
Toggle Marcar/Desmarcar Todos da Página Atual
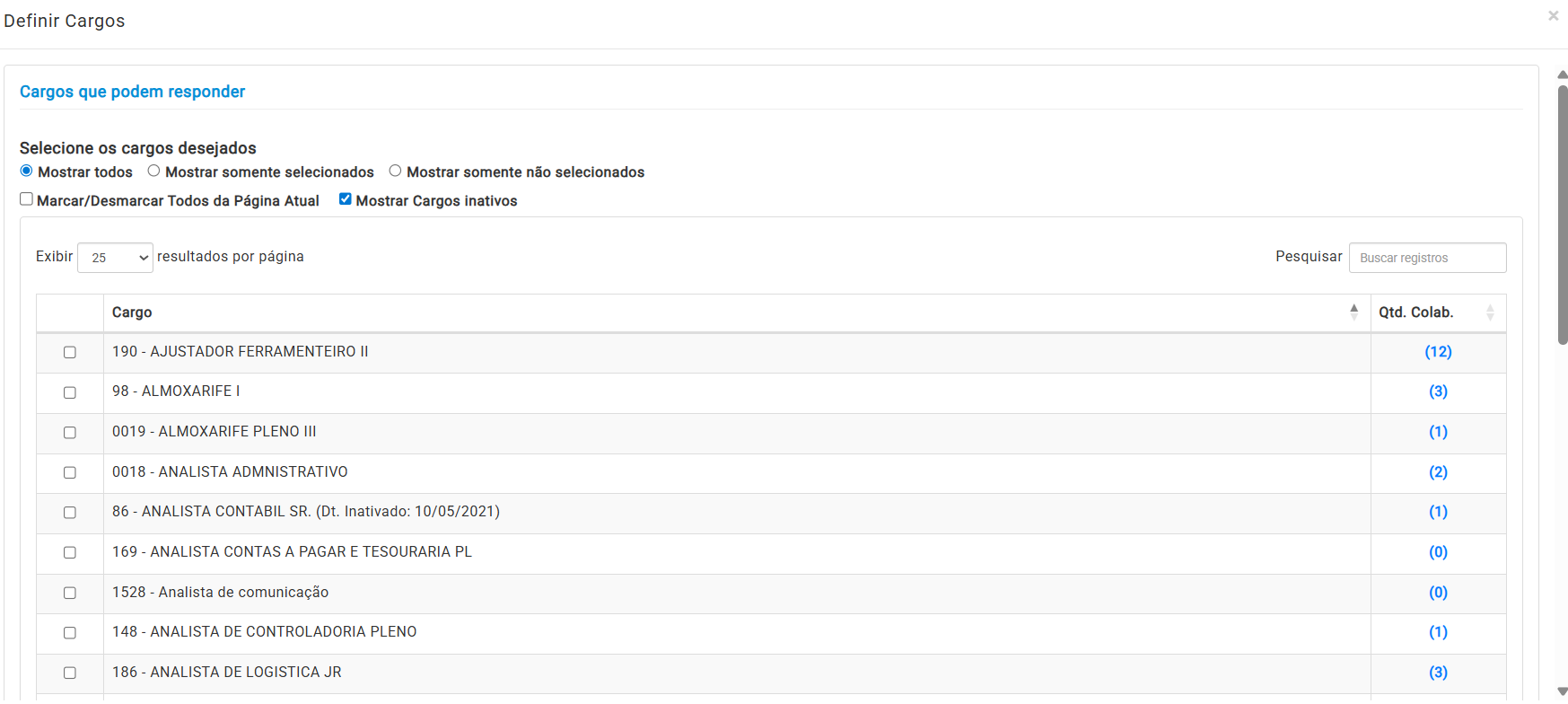coord(27,199)
